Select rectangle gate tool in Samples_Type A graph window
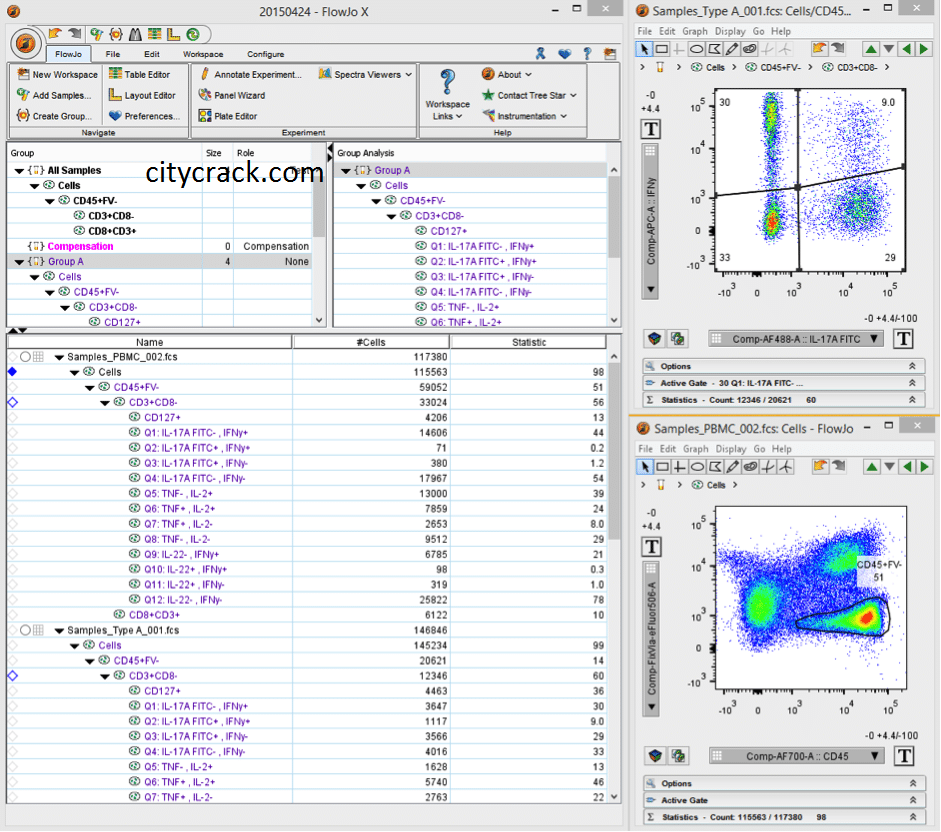Screen dimensions: 941x832 [661, 49]
